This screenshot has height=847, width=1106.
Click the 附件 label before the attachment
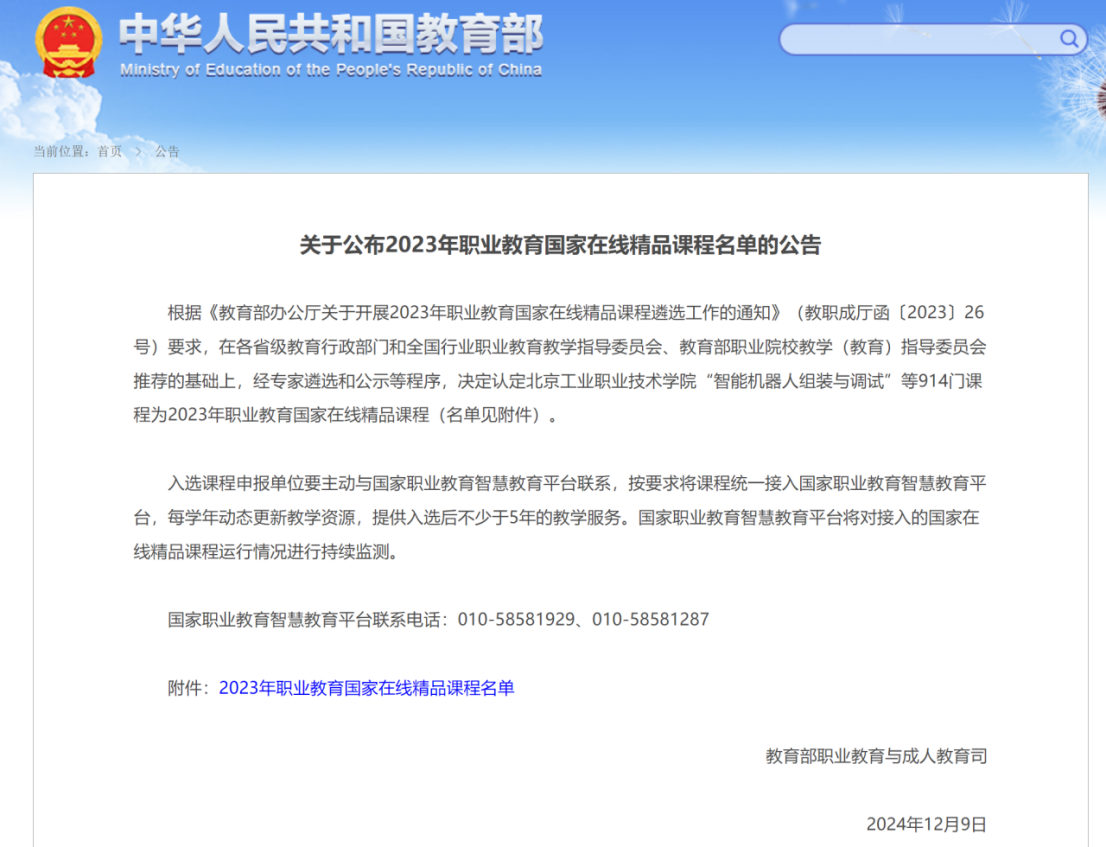(191, 689)
